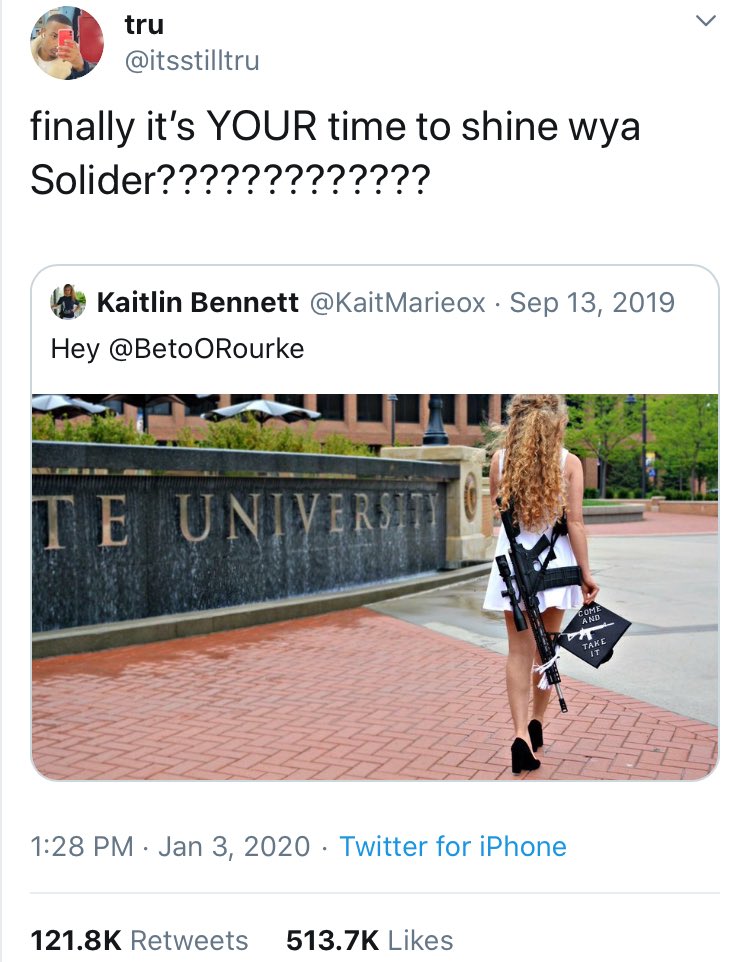Click the patio umbrellas in the photo background

[178, 408]
